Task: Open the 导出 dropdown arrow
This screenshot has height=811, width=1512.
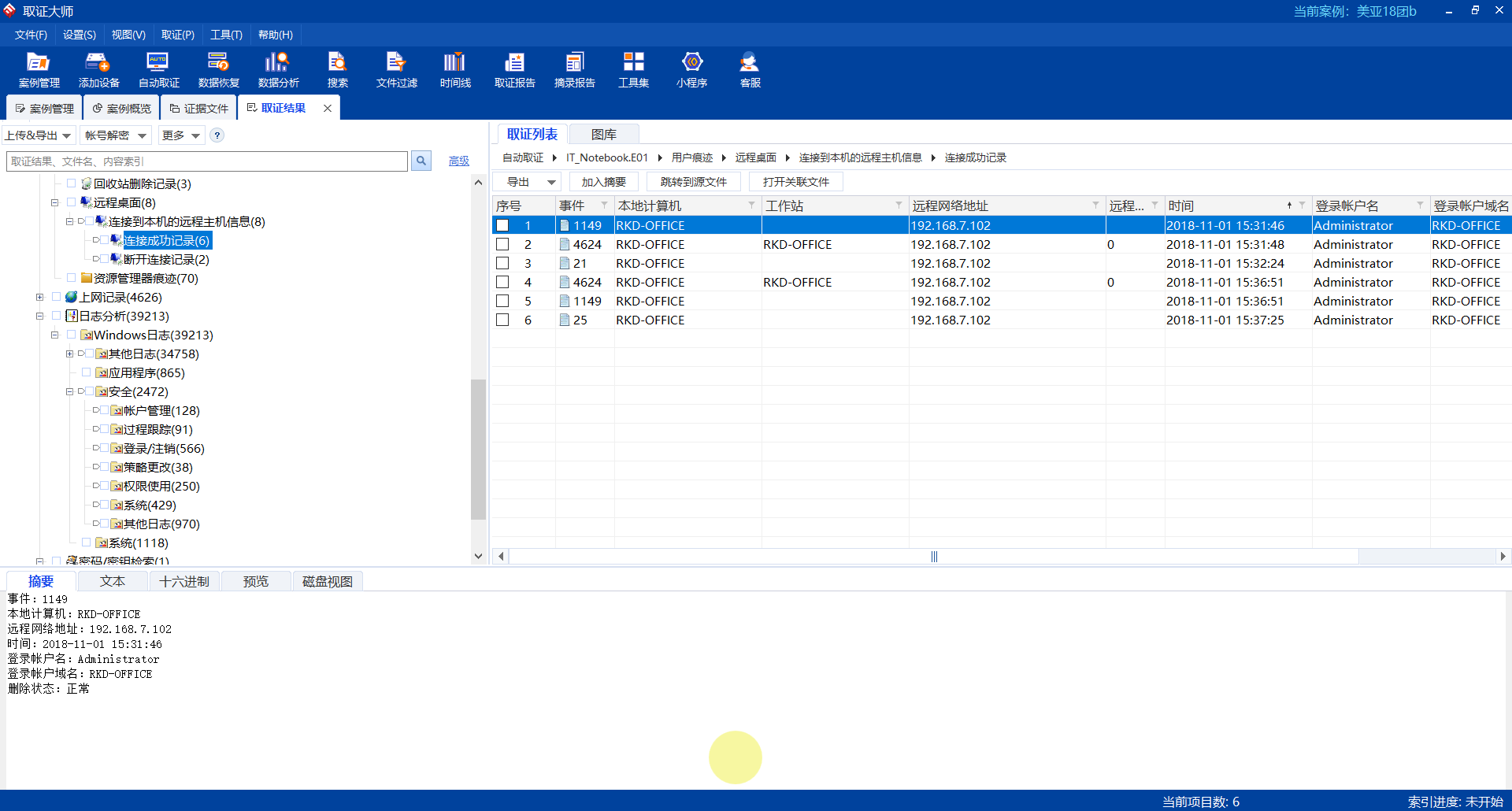Action: (551, 182)
